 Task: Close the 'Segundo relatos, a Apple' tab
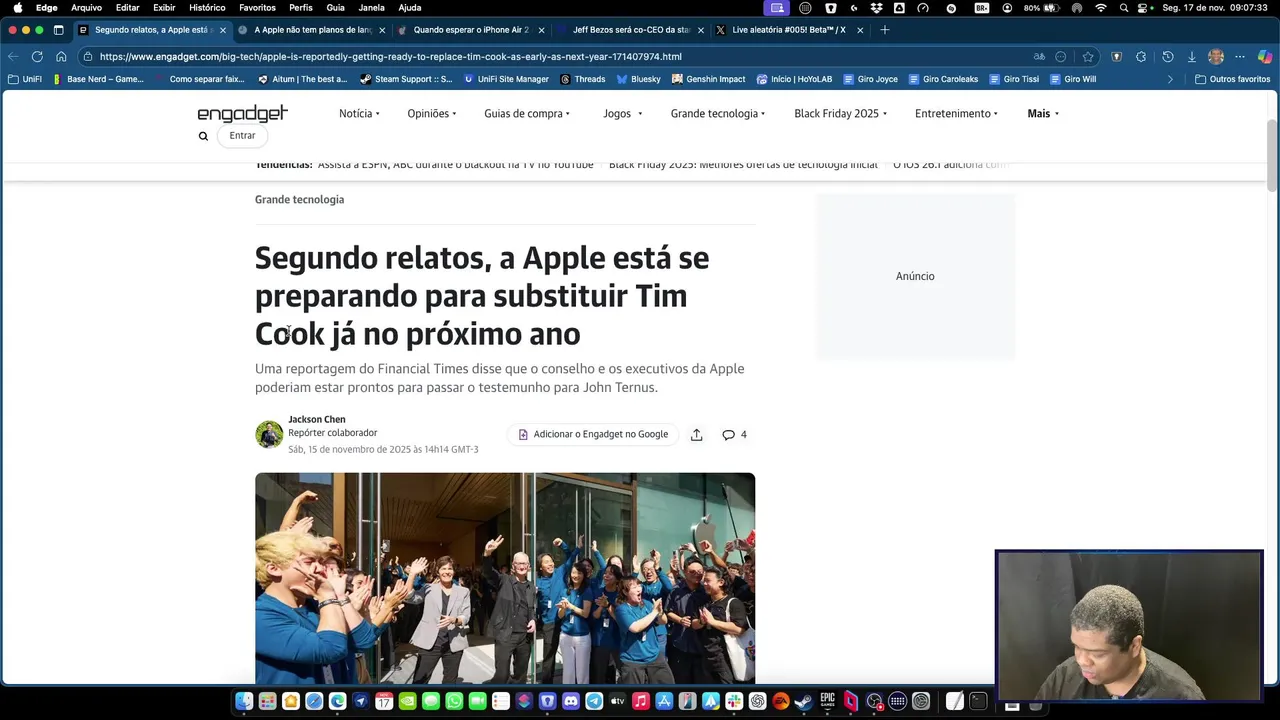coord(223,30)
